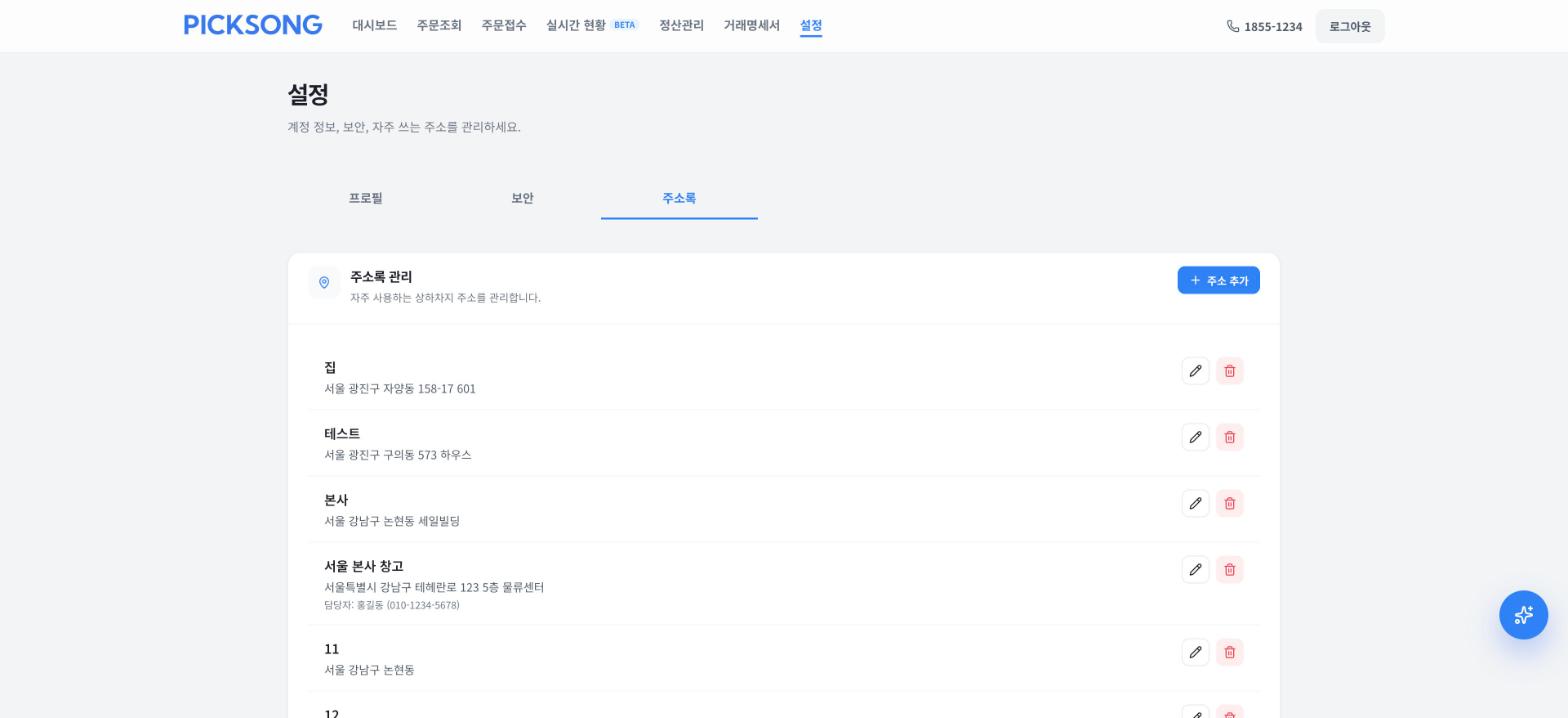Click the 로그아웃 button
Image resolution: width=1568 pixels, height=718 pixels.
click(1349, 26)
